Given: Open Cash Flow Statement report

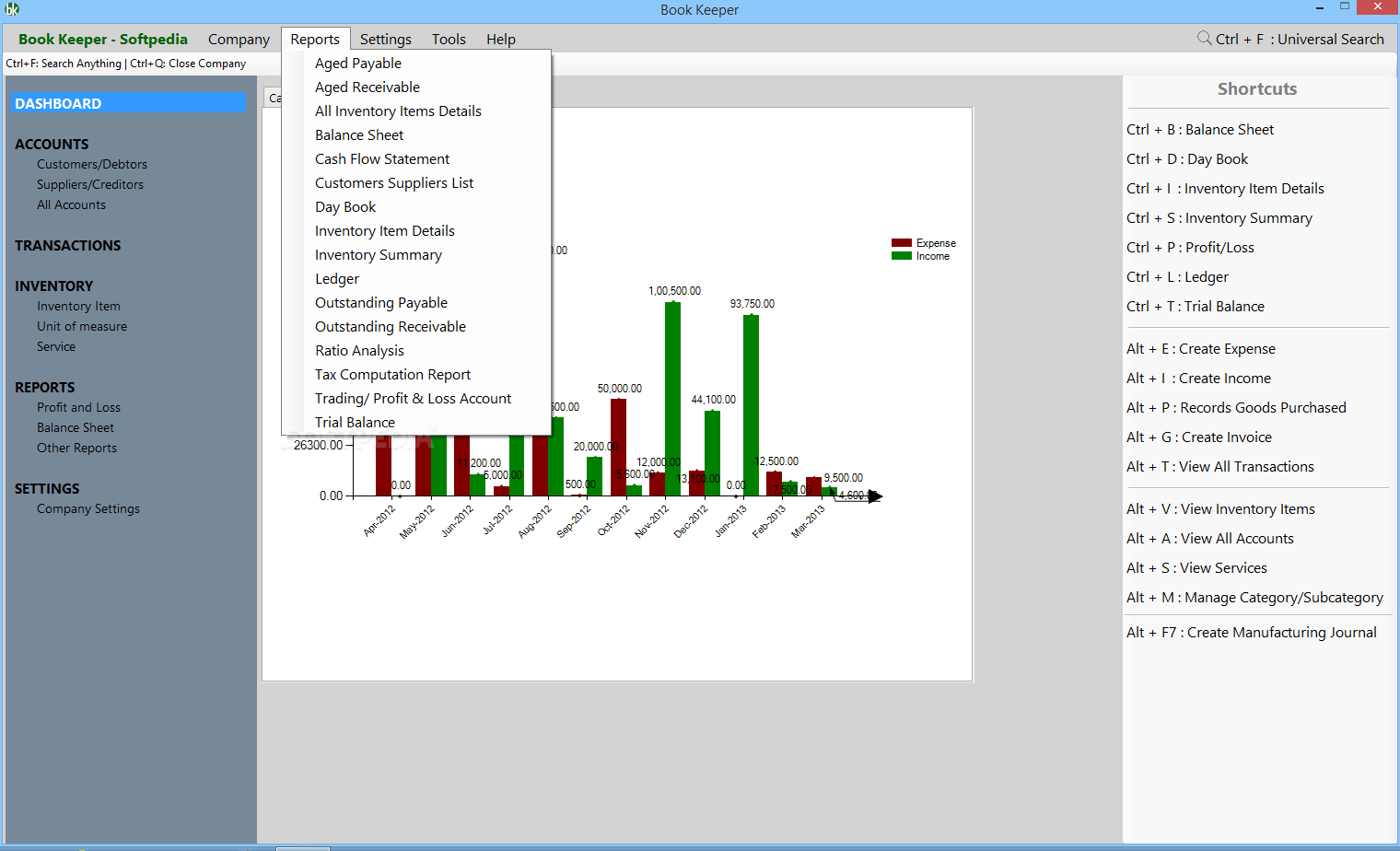Looking at the screenshot, I should coord(382,158).
